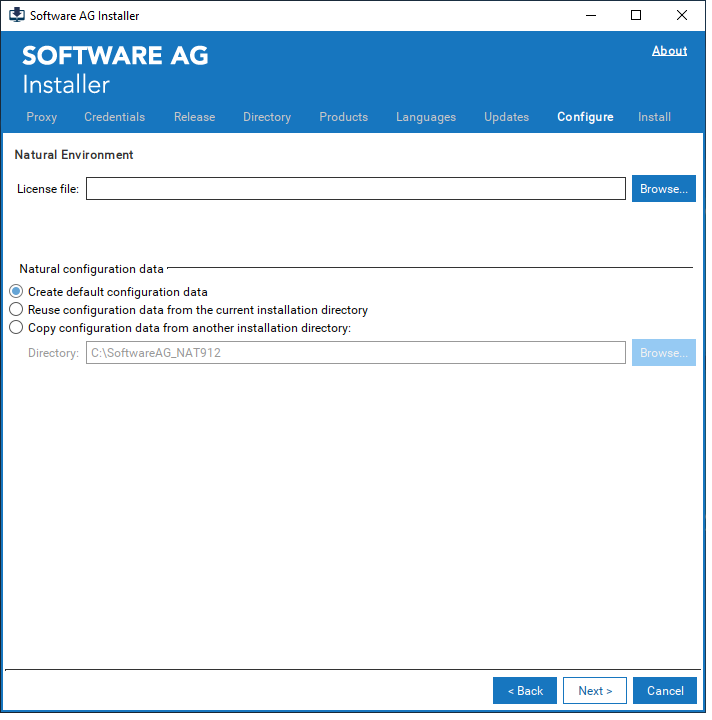712x720 pixels.
Task: Browse for a license file
Action: click(x=663, y=189)
